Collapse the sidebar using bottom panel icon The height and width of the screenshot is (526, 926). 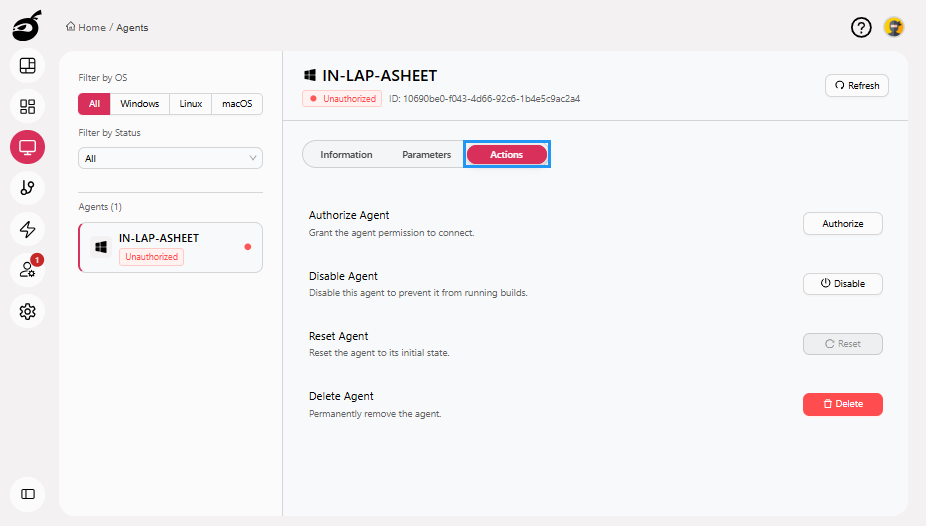(28, 494)
